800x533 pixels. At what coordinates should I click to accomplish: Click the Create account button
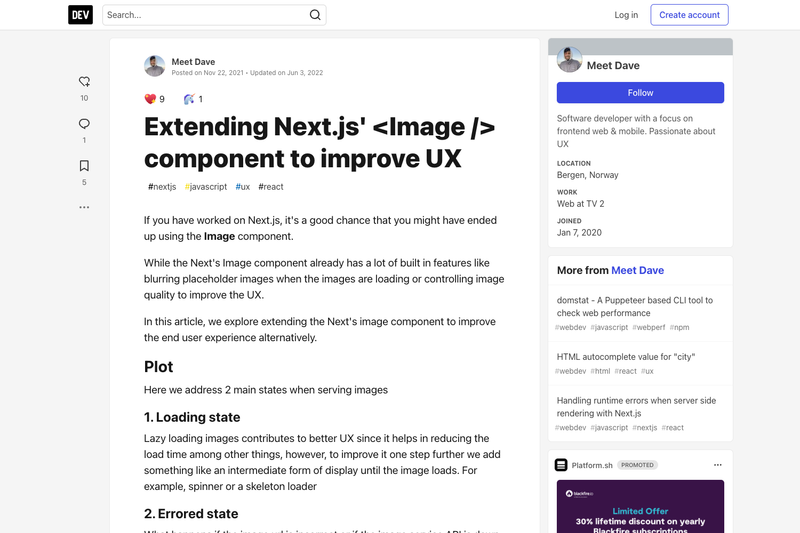point(689,15)
